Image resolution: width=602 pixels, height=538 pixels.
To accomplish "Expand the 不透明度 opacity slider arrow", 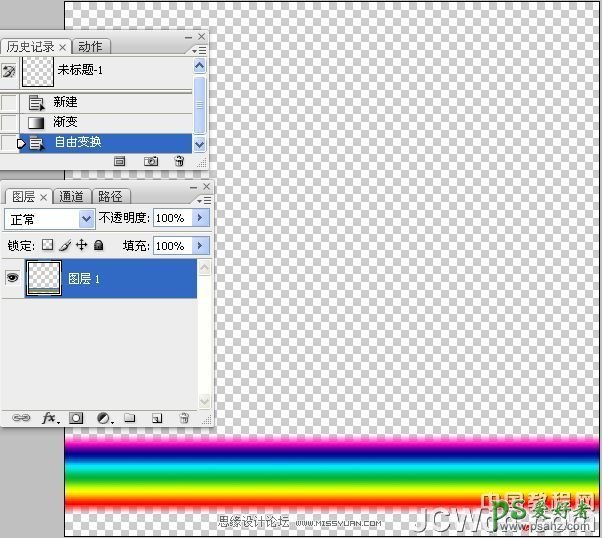I will point(200,218).
